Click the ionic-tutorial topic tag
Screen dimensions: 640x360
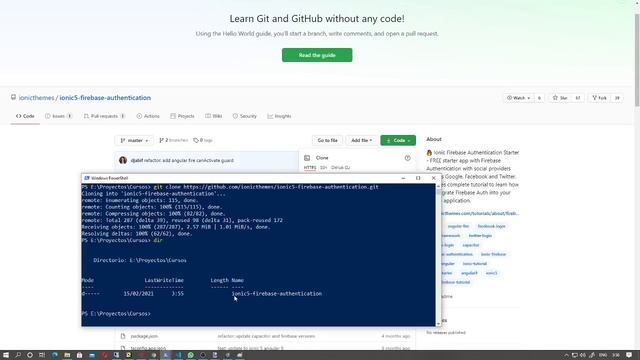[x=475, y=263]
